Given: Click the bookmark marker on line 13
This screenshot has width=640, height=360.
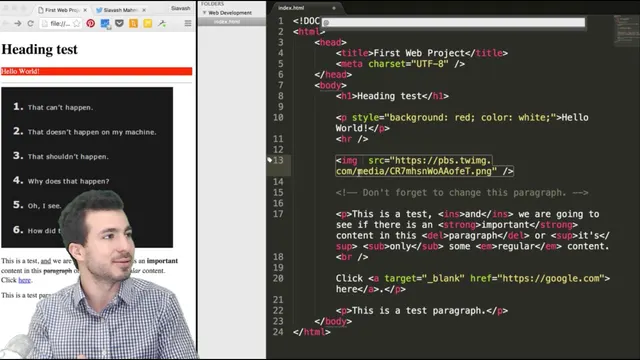Looking at the screenshot, I should [269, 160].
